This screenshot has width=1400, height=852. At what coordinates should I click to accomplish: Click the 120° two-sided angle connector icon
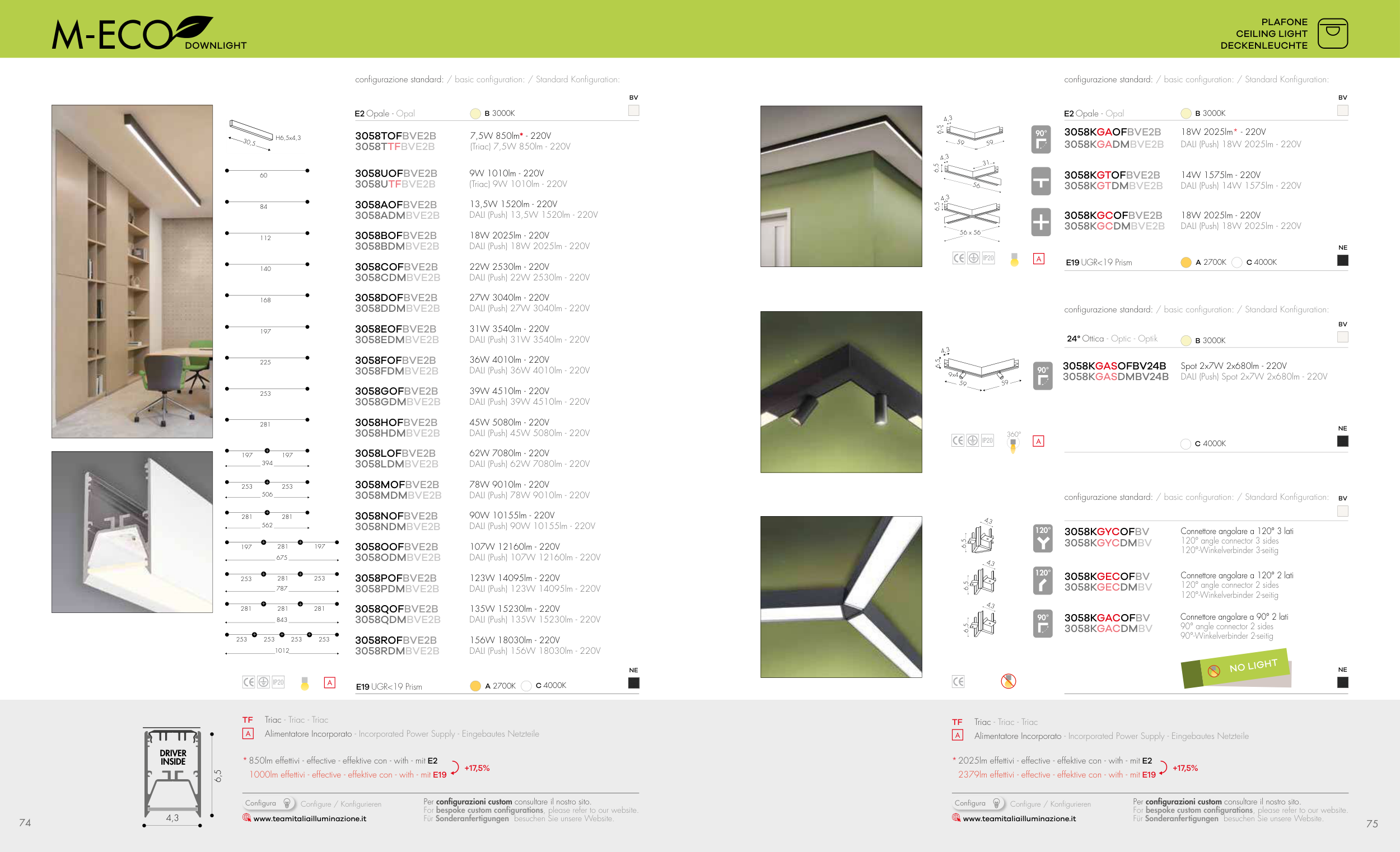pyautogui.click(x=1043, y=581)
